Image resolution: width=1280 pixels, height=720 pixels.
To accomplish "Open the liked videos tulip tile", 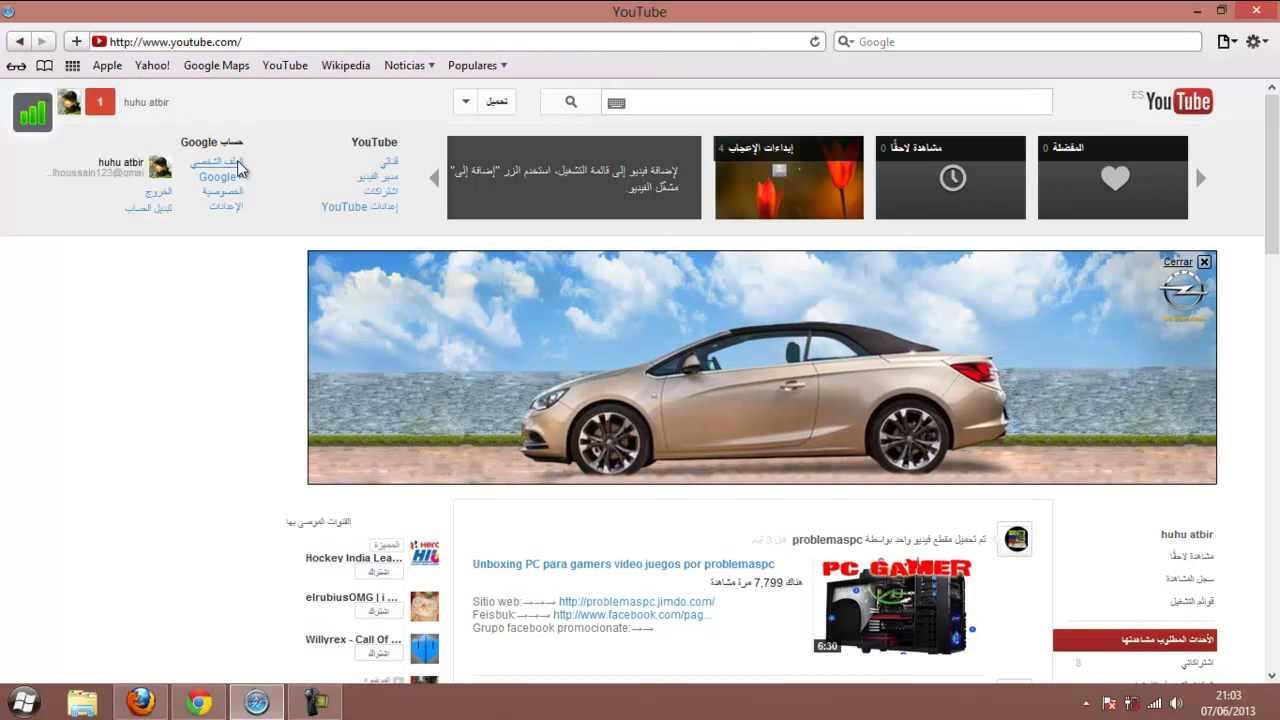I will point(789,178).
